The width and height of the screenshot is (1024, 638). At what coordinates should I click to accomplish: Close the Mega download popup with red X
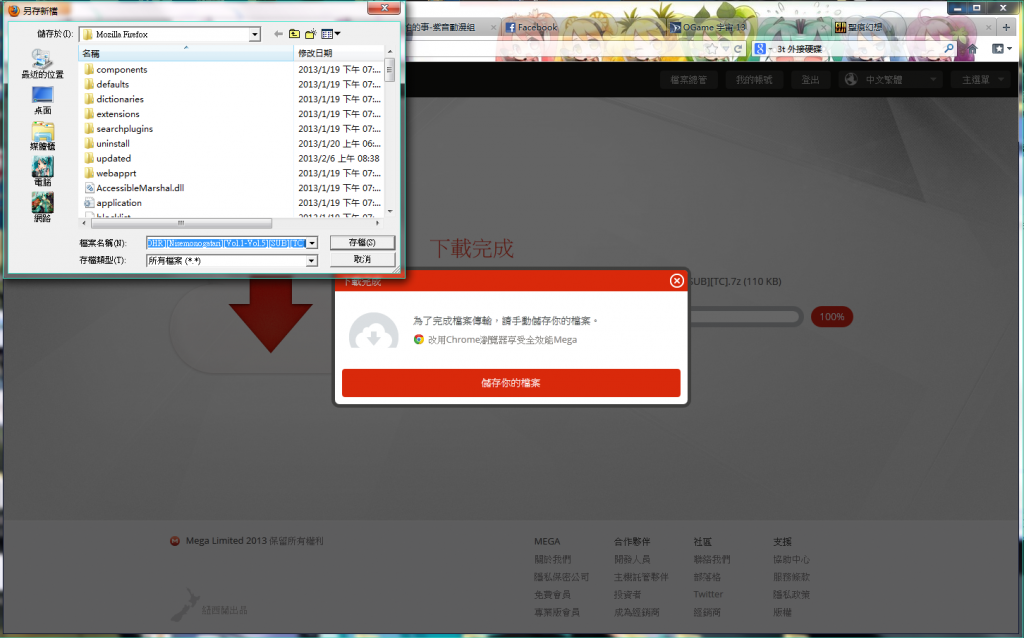point(677,281)
